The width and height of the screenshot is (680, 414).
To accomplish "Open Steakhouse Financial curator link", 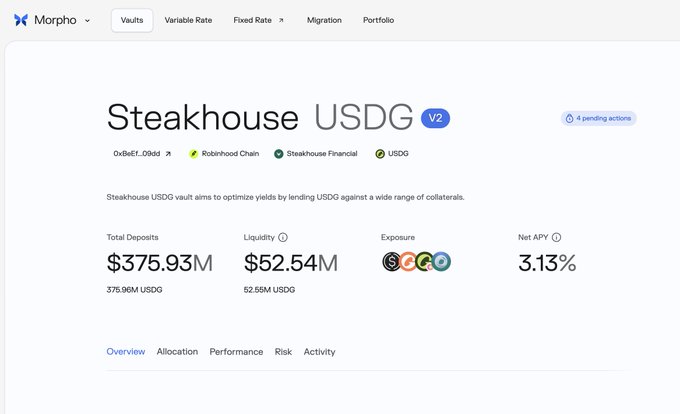I will tap(322, 153).
